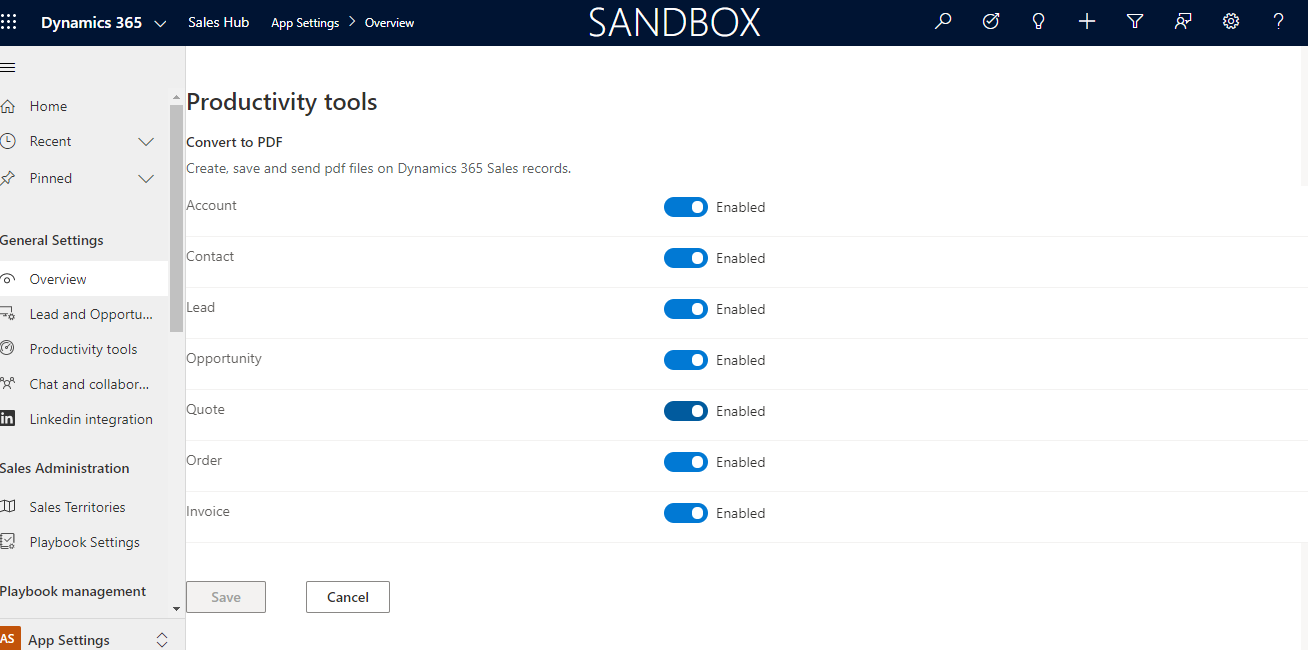Image resolution: width=1308 pixels, height=650 pixels.
Task: Click the Opportunity row label
Action: (x=224, y=358)
